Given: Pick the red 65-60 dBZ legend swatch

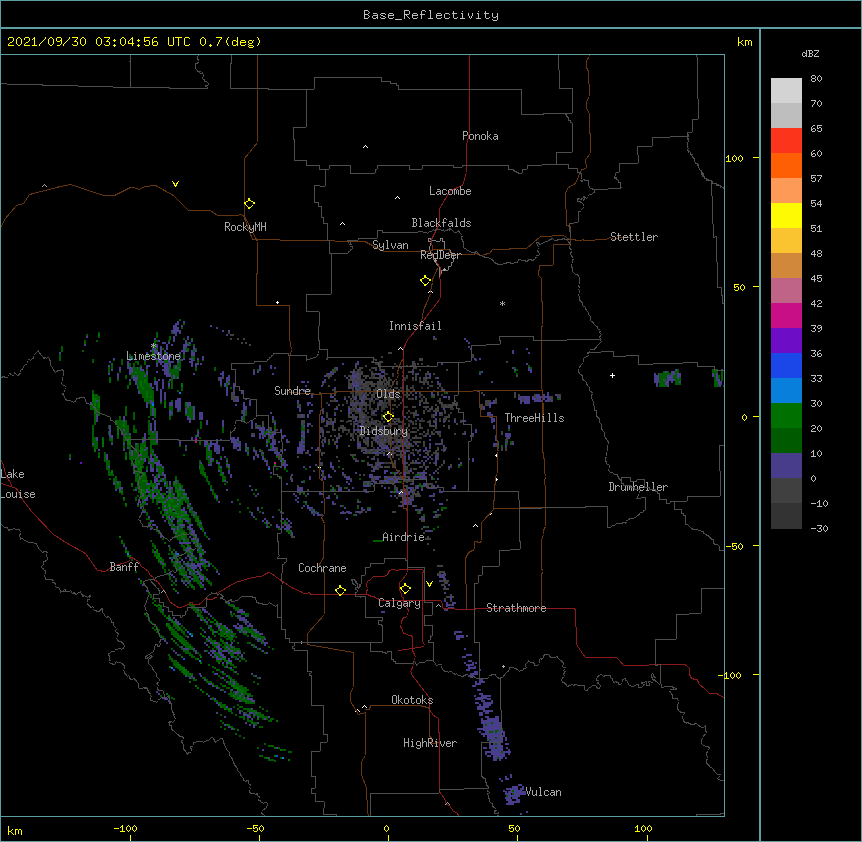Looking at the screenshot, I should pos(786,141).
